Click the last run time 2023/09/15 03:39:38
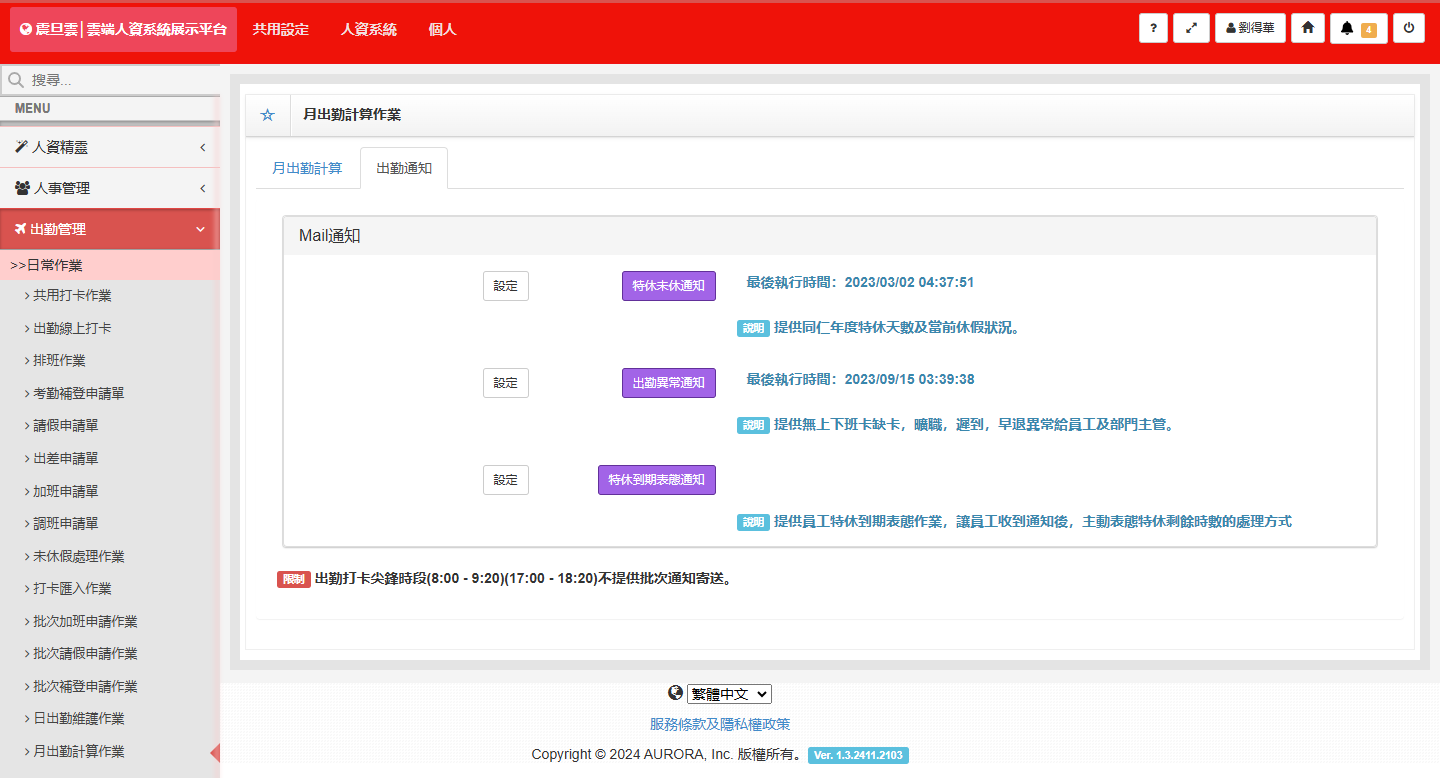 (909, 380)
